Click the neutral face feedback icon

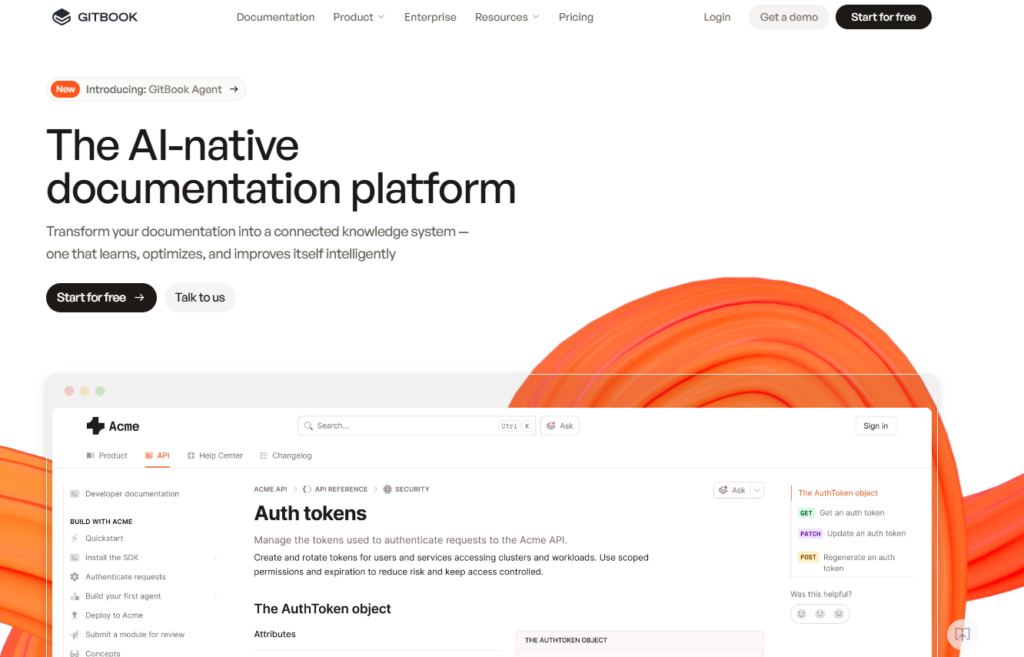pos(820,614)
